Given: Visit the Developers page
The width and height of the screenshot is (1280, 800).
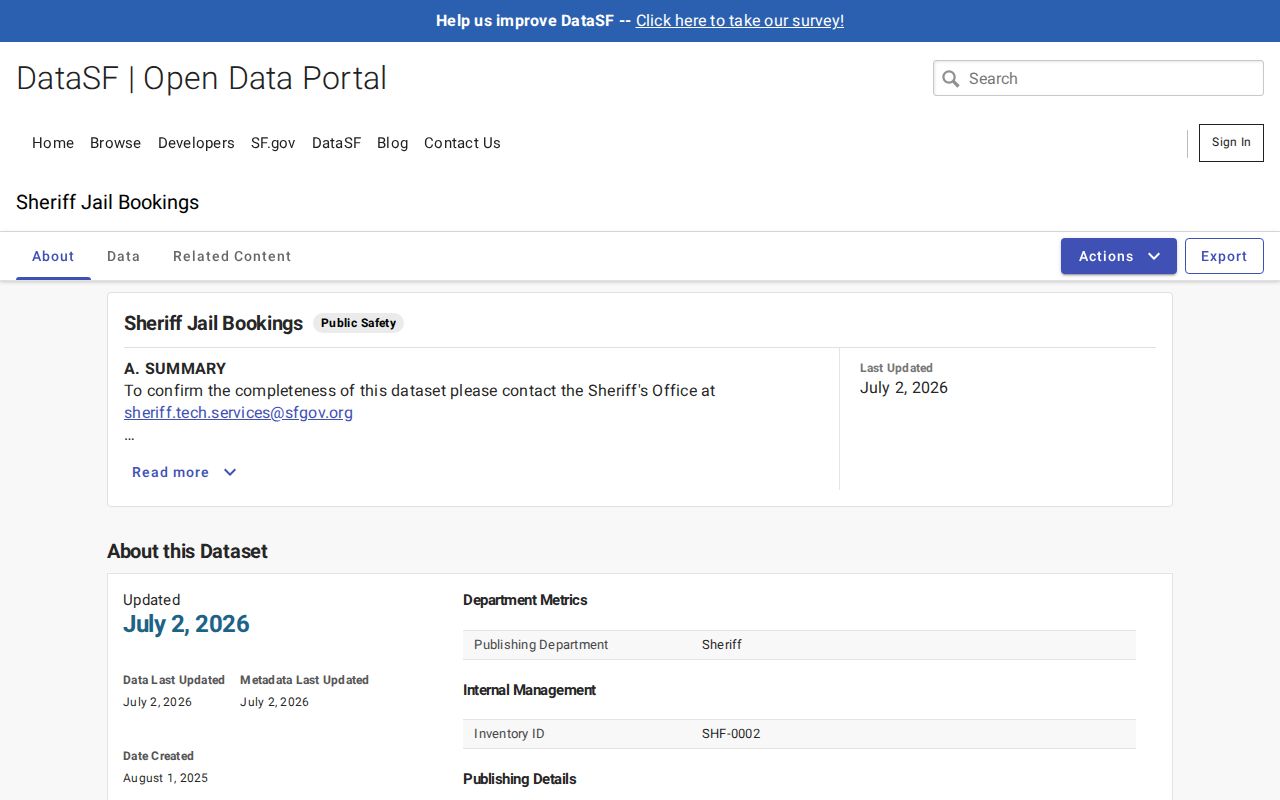Looking at the screenshot, I should 196,143.
